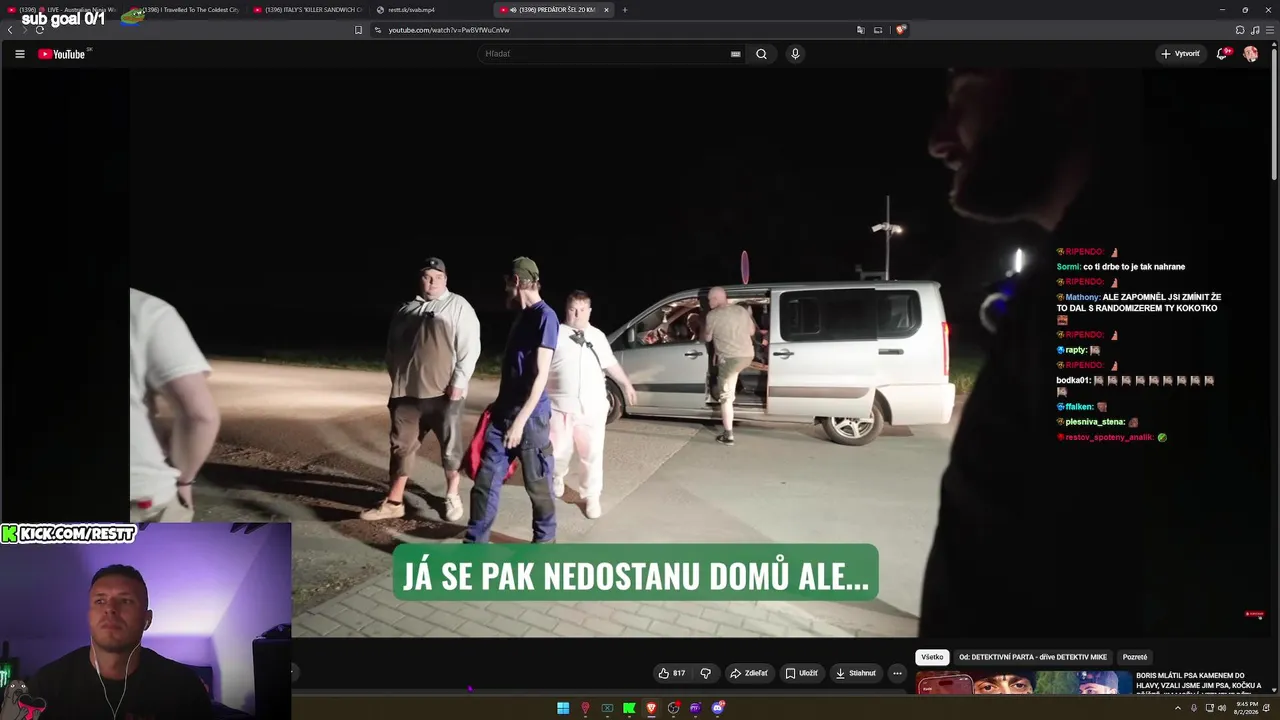Switch to the LIVE Australian Ninja tab
The image size is (1280, 720).
click(x=61, y=10)
